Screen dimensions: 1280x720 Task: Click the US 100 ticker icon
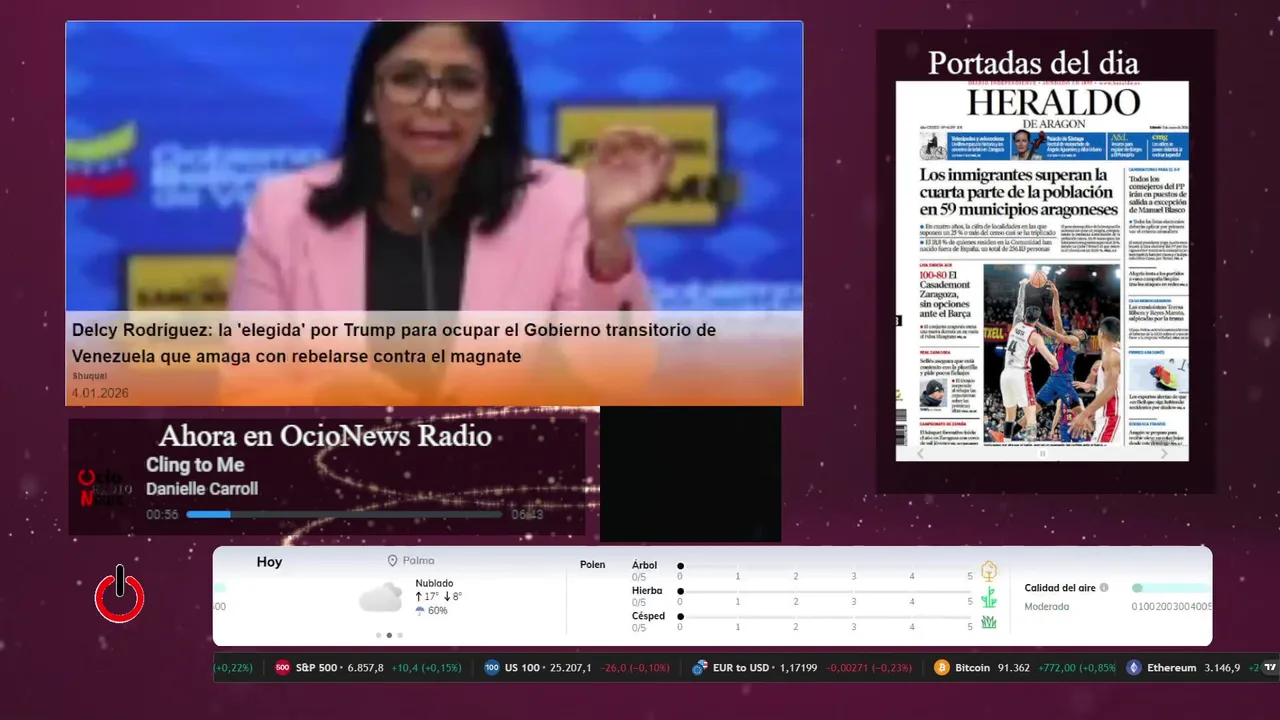point(492,668)
